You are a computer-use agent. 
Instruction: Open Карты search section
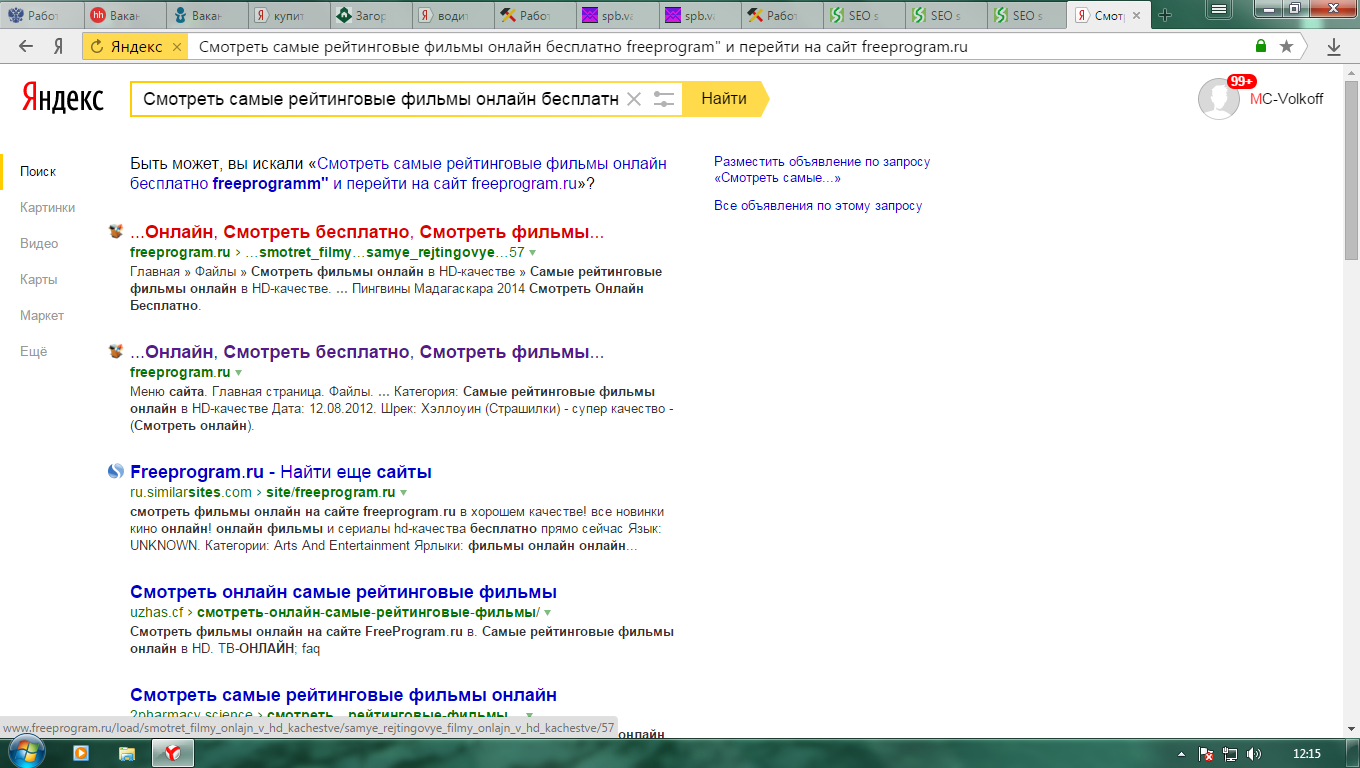(x=38, y=279)
